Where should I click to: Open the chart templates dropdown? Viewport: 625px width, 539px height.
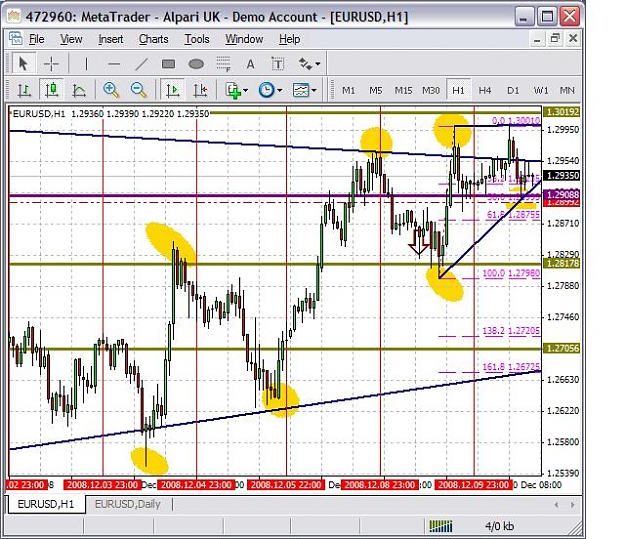pyautogui.click(x=305, y=90)
